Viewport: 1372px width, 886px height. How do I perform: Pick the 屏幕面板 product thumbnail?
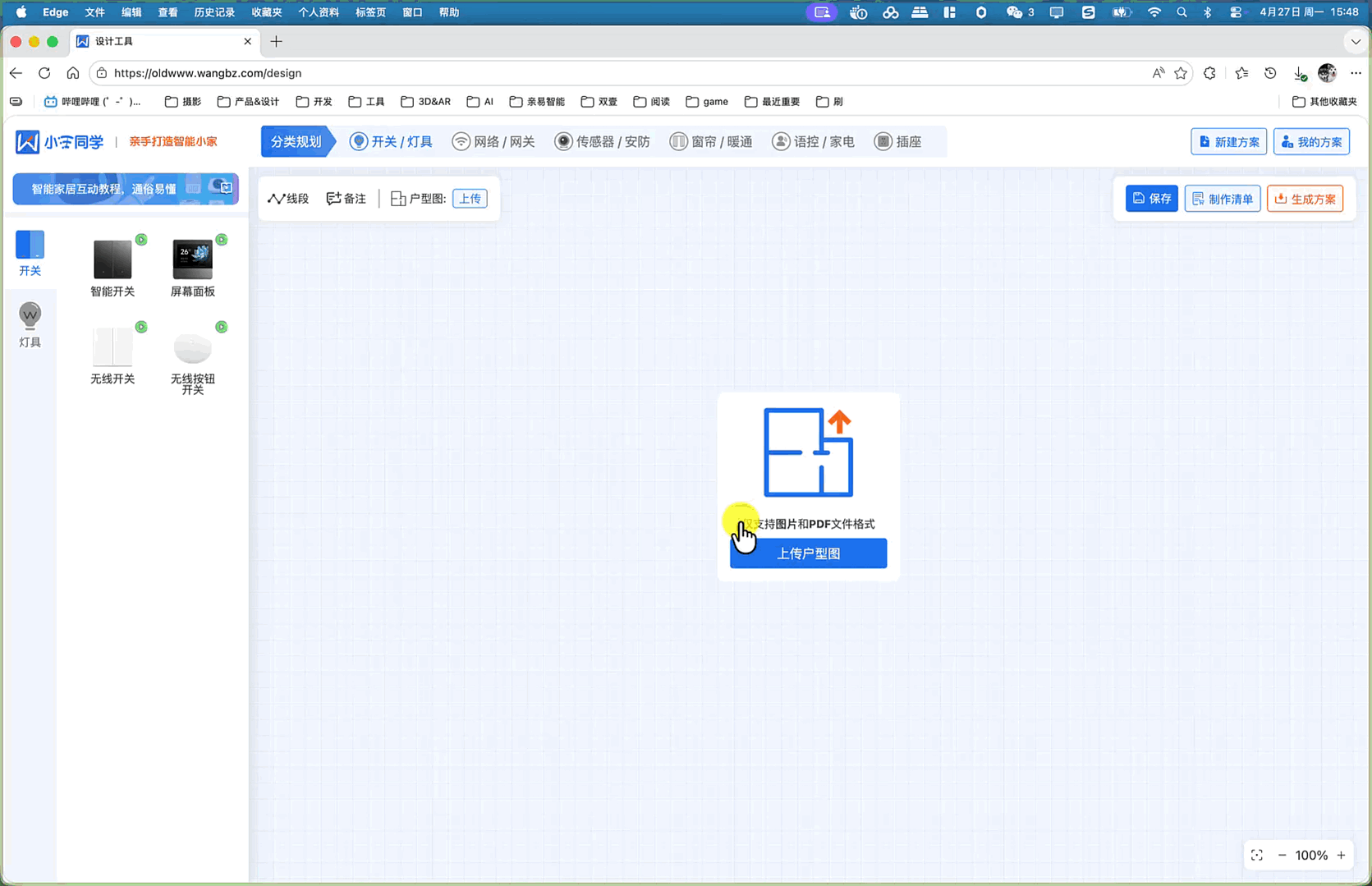(193, 259)
